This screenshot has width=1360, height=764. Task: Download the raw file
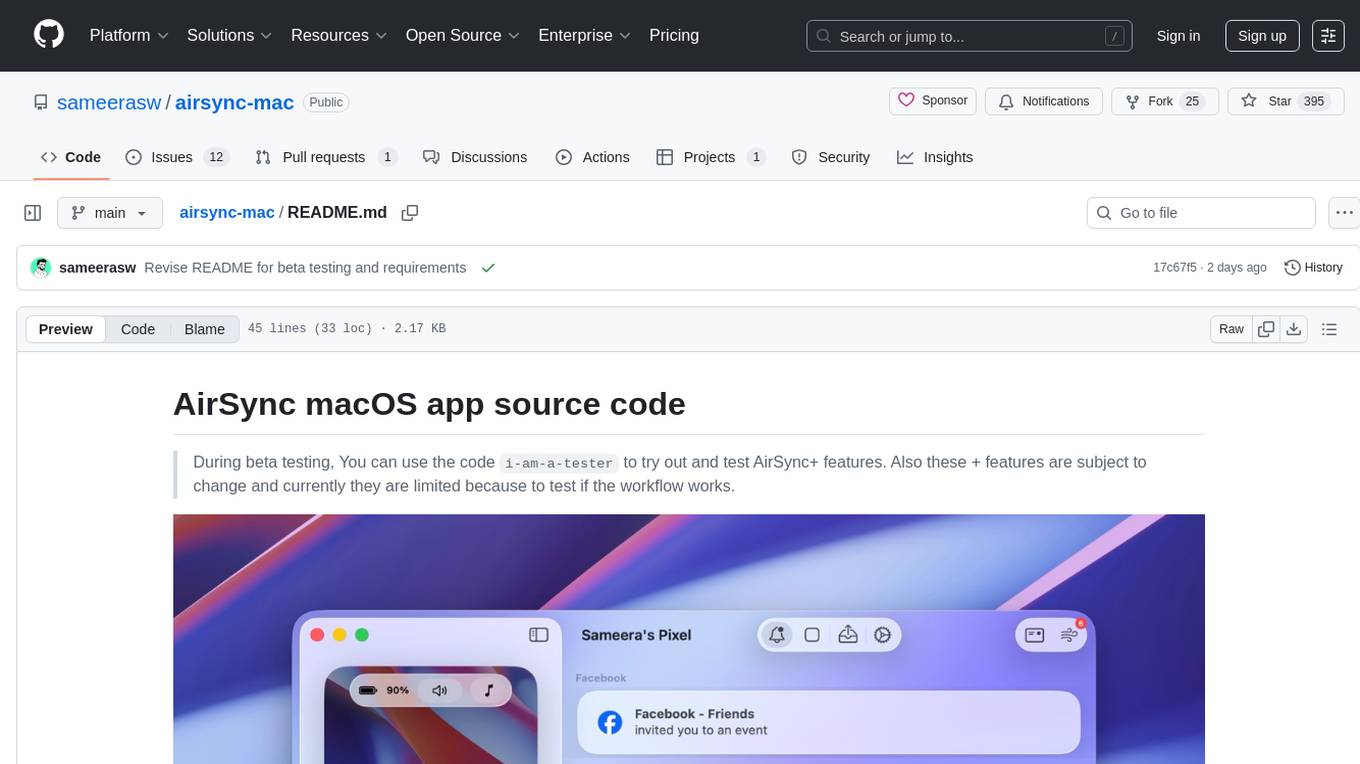[x=1294, y=329]
